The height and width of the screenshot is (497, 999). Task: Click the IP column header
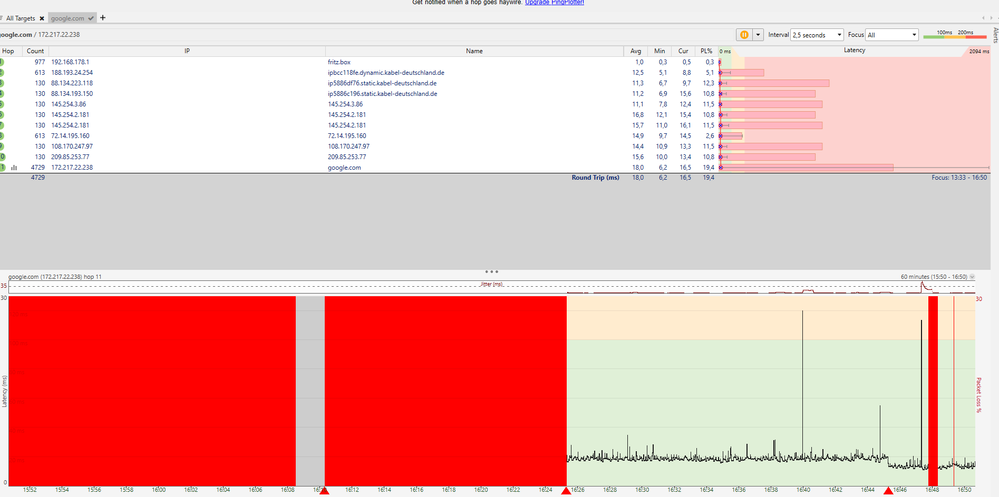click(x=187, y=51)
